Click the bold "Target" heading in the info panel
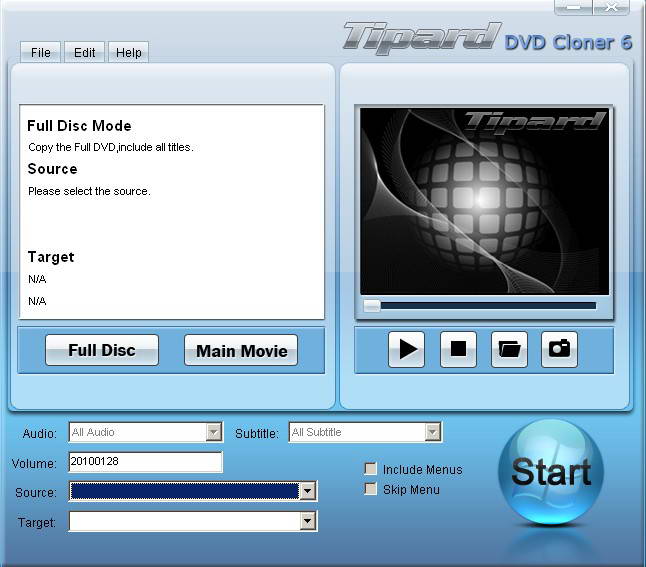Image resolution: width=646 pixels, height=567 pixels. pos(51,257)
